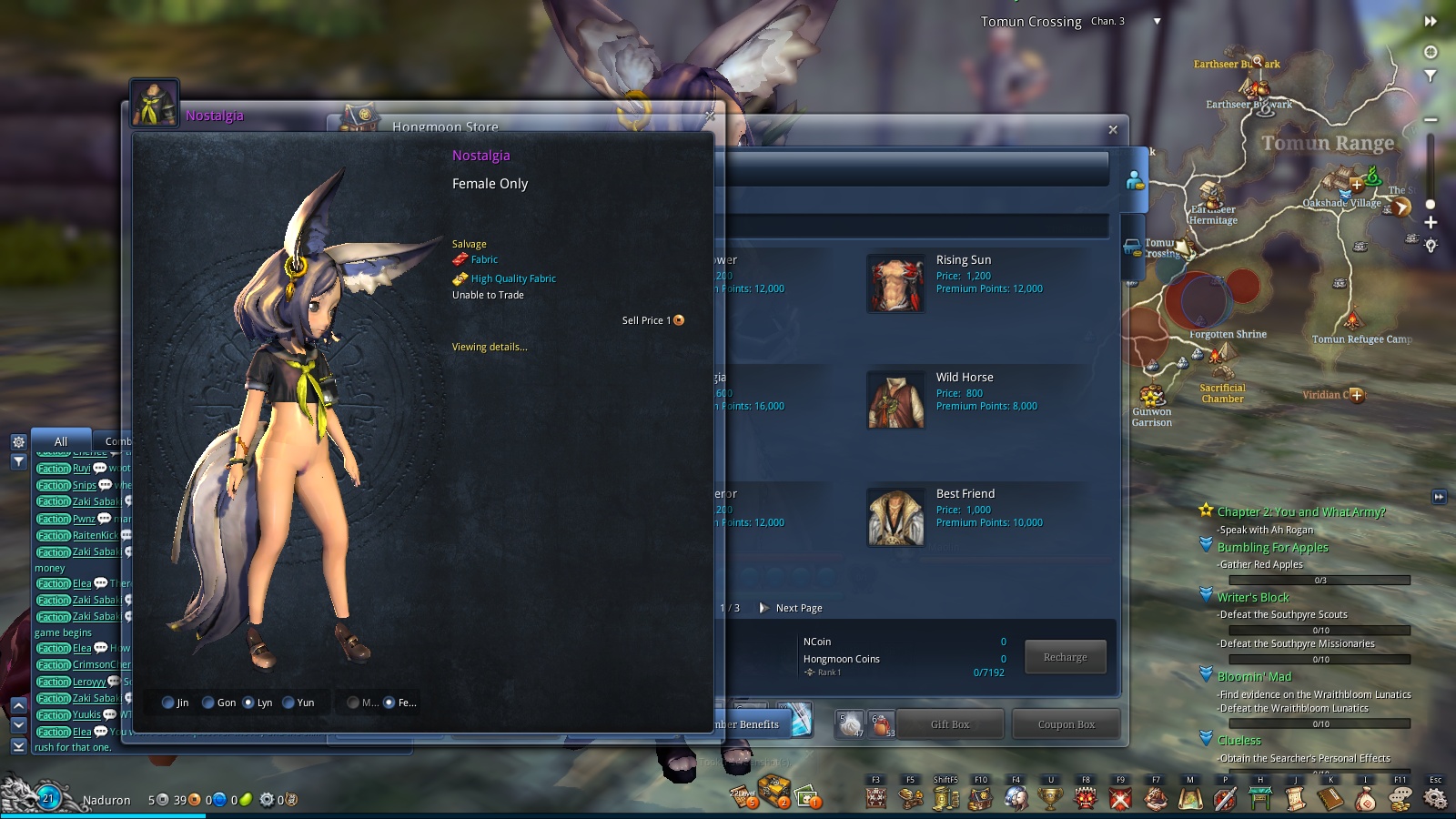This screenshot has height=819, width=1456.
Task: Select the Wild Horse costume thumbnail
Action: [895, 399]
